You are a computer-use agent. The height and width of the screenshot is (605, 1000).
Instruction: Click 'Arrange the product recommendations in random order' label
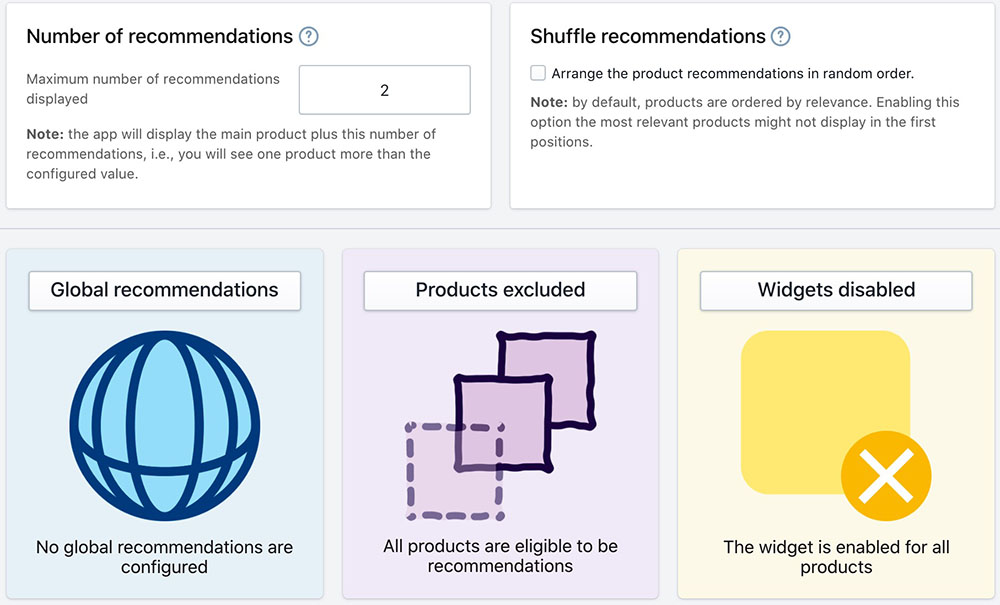pos(733,73)
